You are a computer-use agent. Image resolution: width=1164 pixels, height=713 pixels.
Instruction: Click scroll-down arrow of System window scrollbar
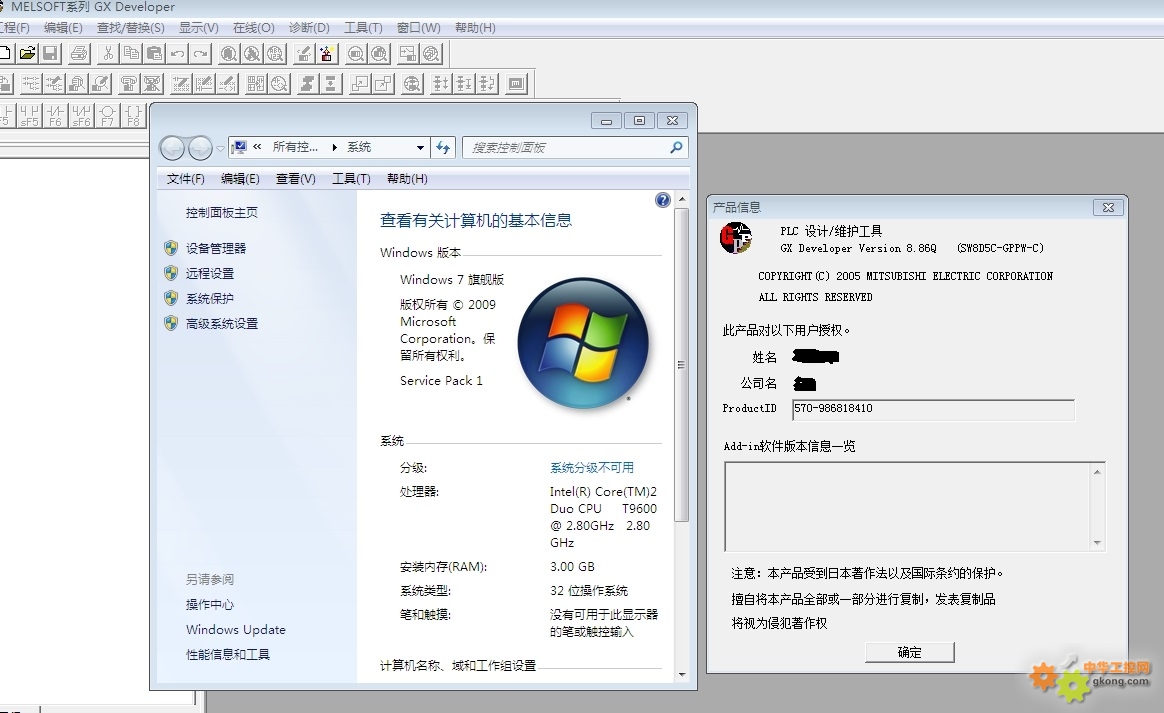coord(681,674)
